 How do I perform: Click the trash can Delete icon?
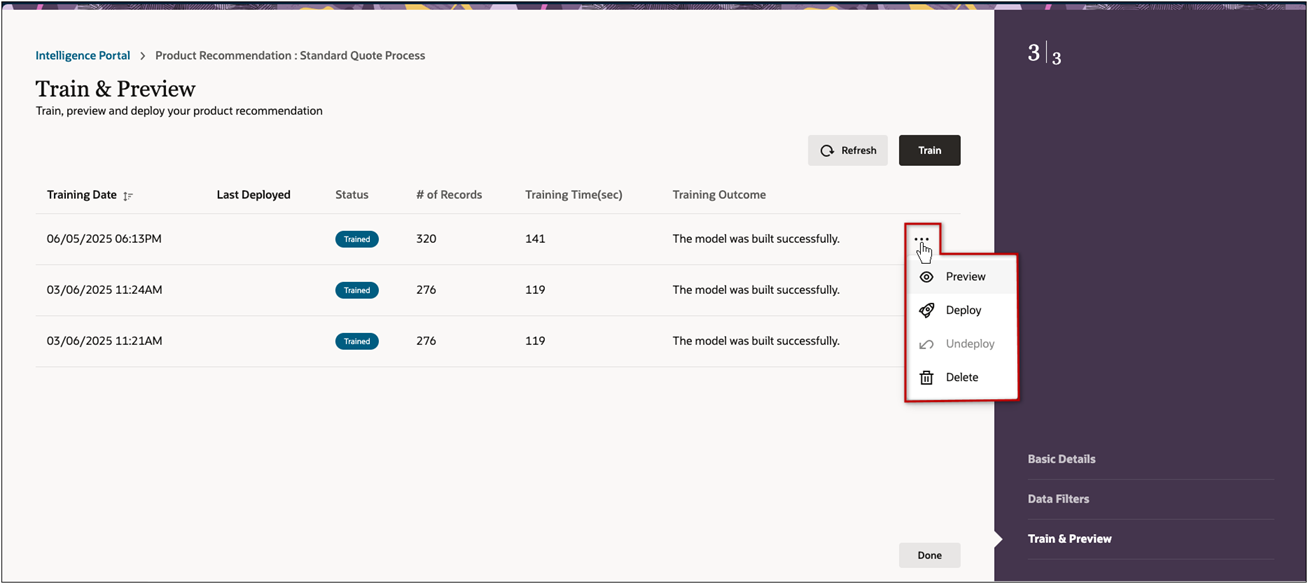tap(926, 378)
